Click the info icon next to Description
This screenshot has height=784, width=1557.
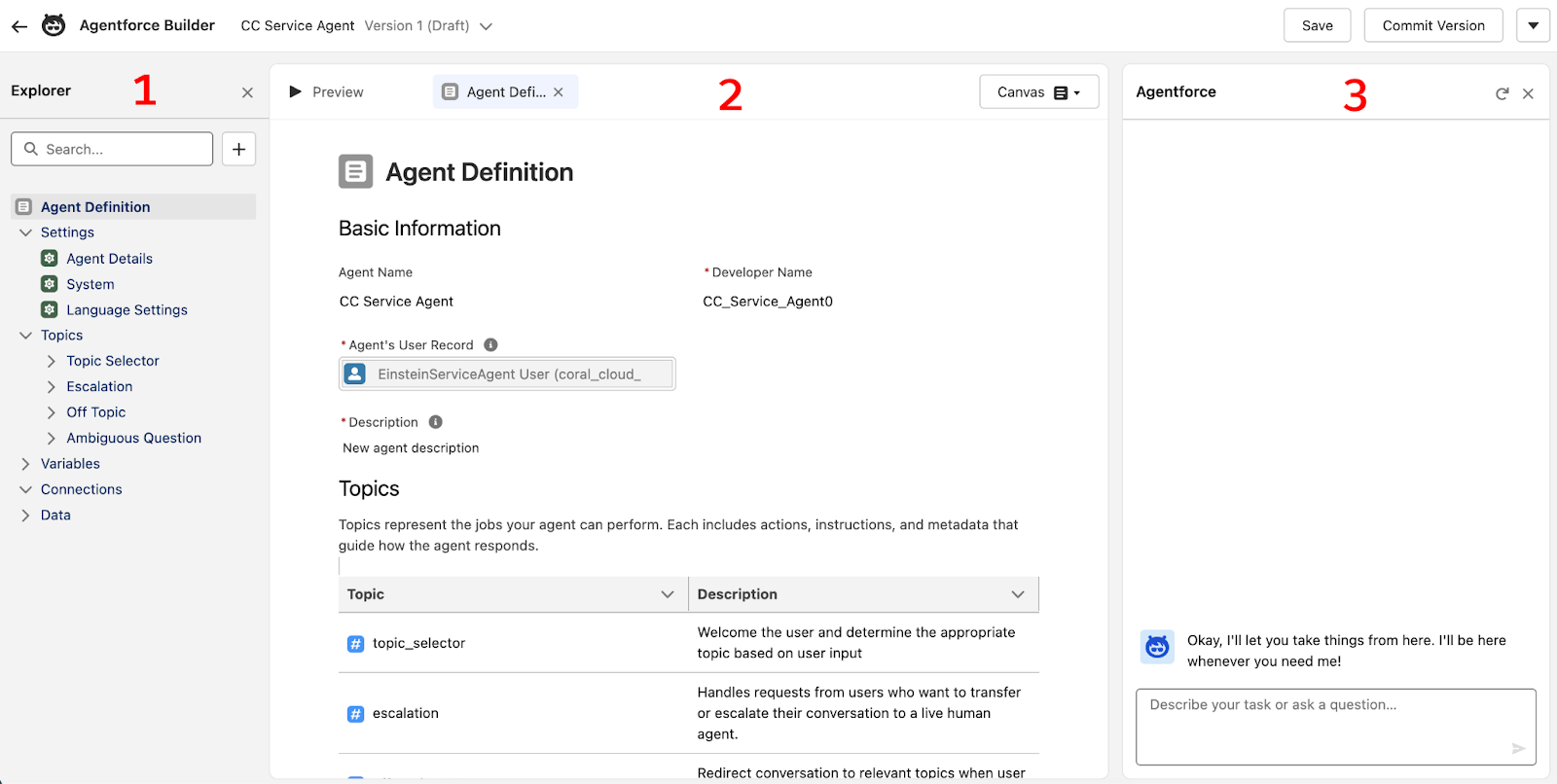[x=436, y=421]
